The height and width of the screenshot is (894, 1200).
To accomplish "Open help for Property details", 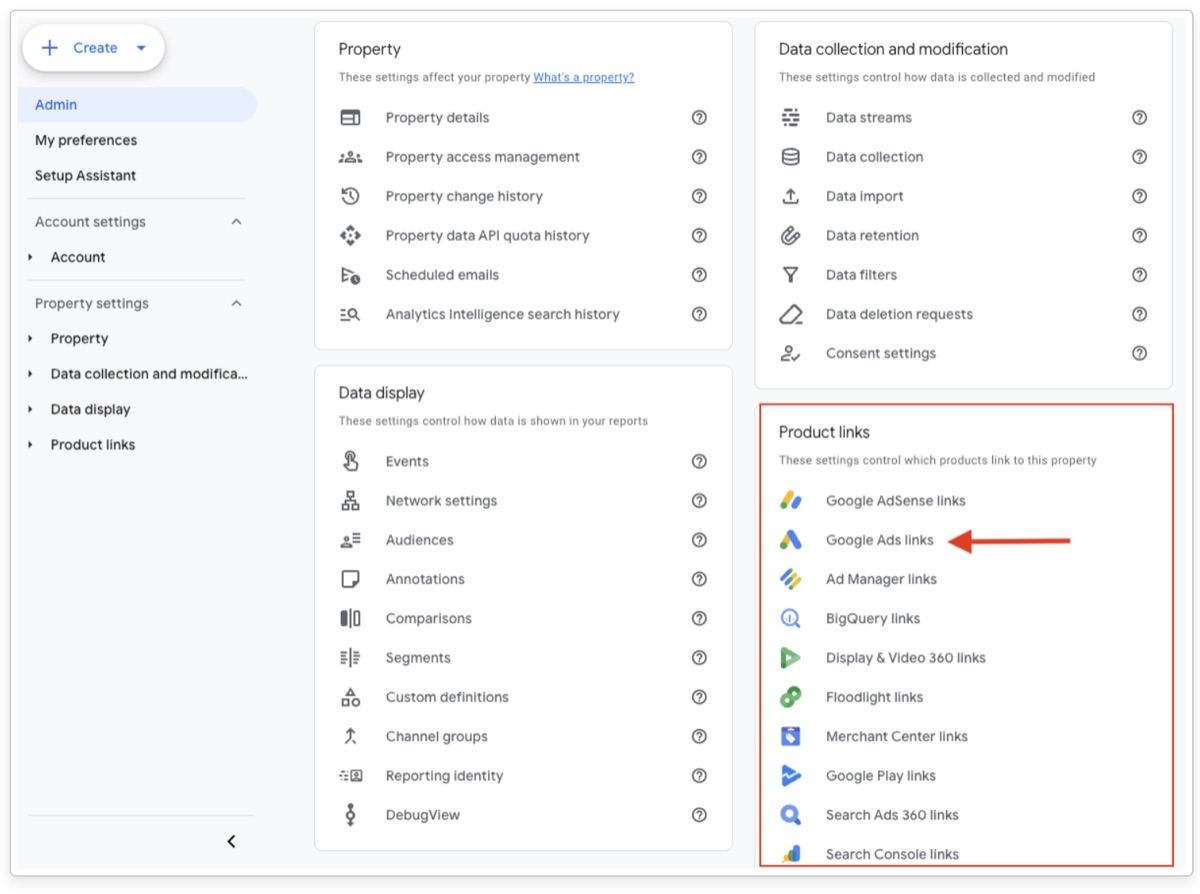I will pyautogui.click(x=699, y=118).
